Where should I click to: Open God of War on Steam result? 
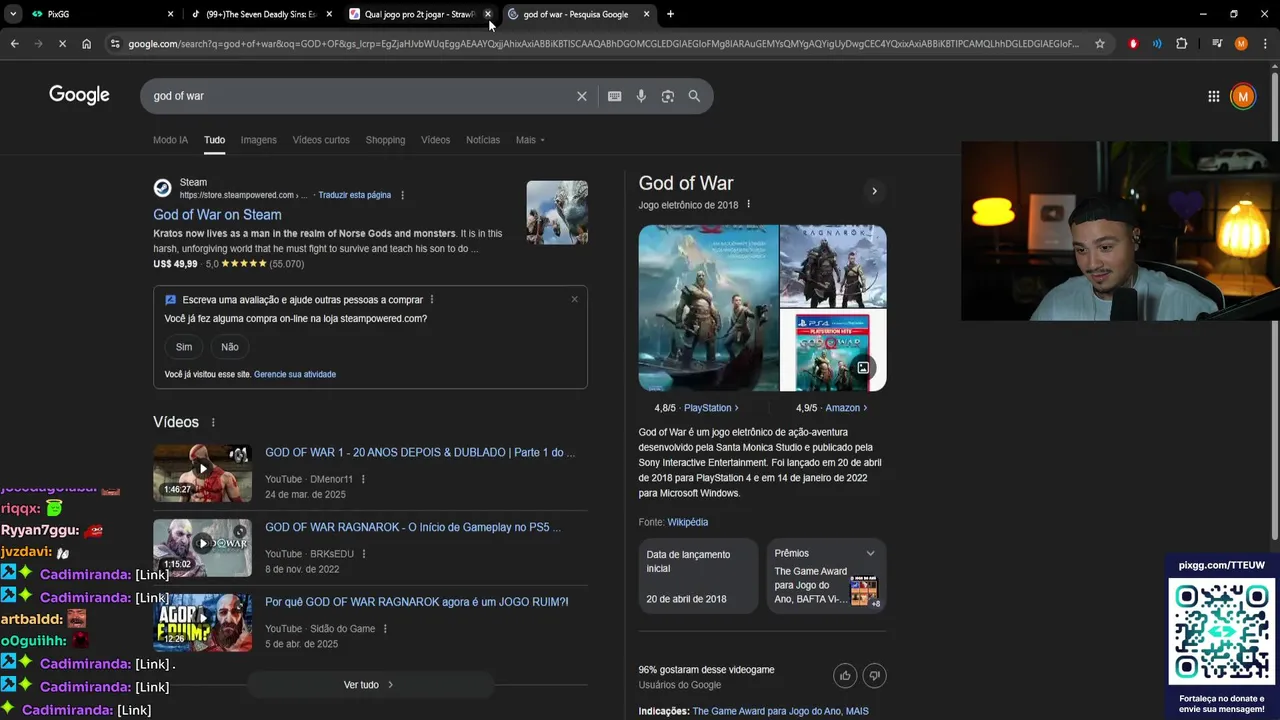(x=217, y=215)
